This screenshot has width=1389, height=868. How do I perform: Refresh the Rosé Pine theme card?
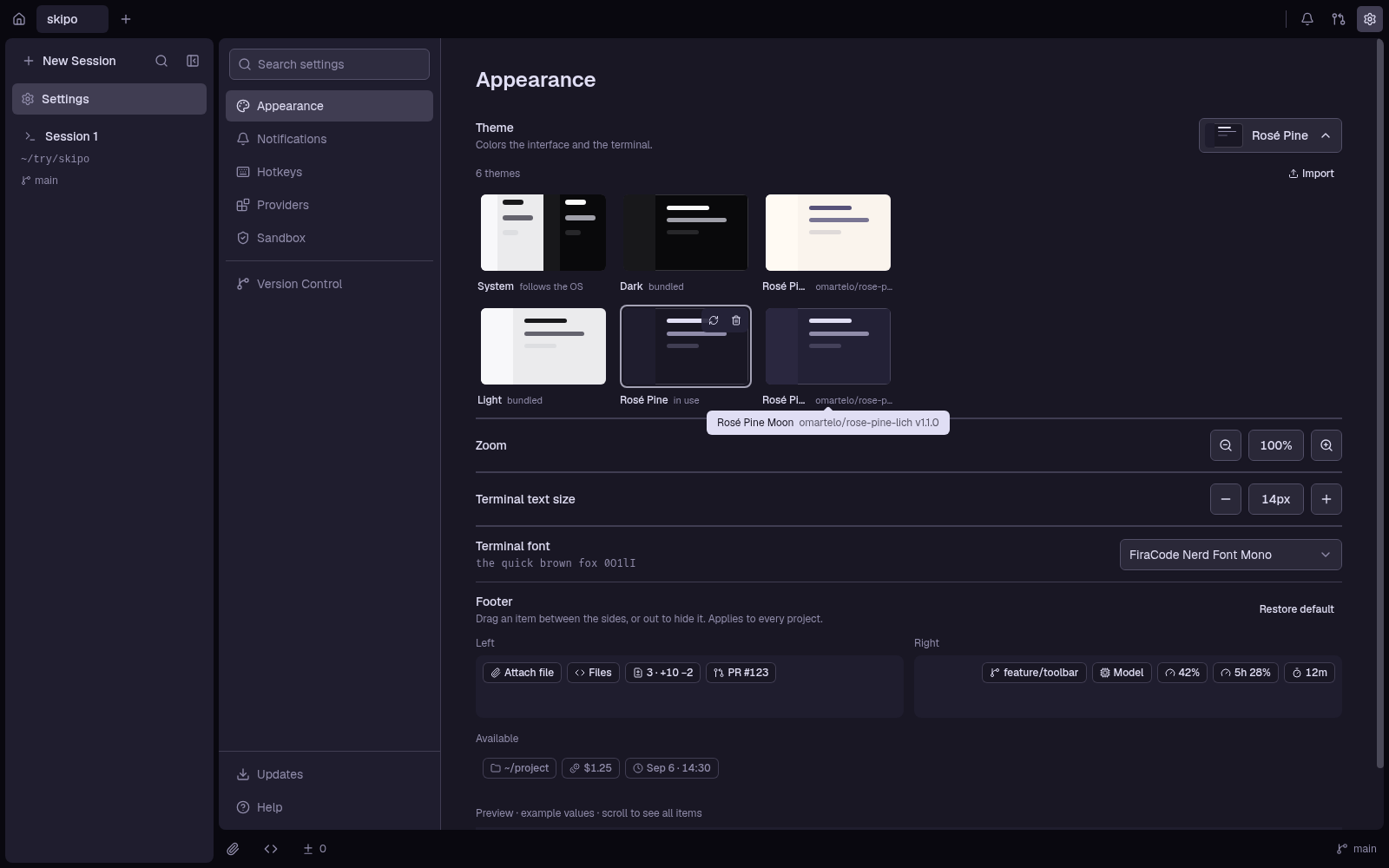714,320
